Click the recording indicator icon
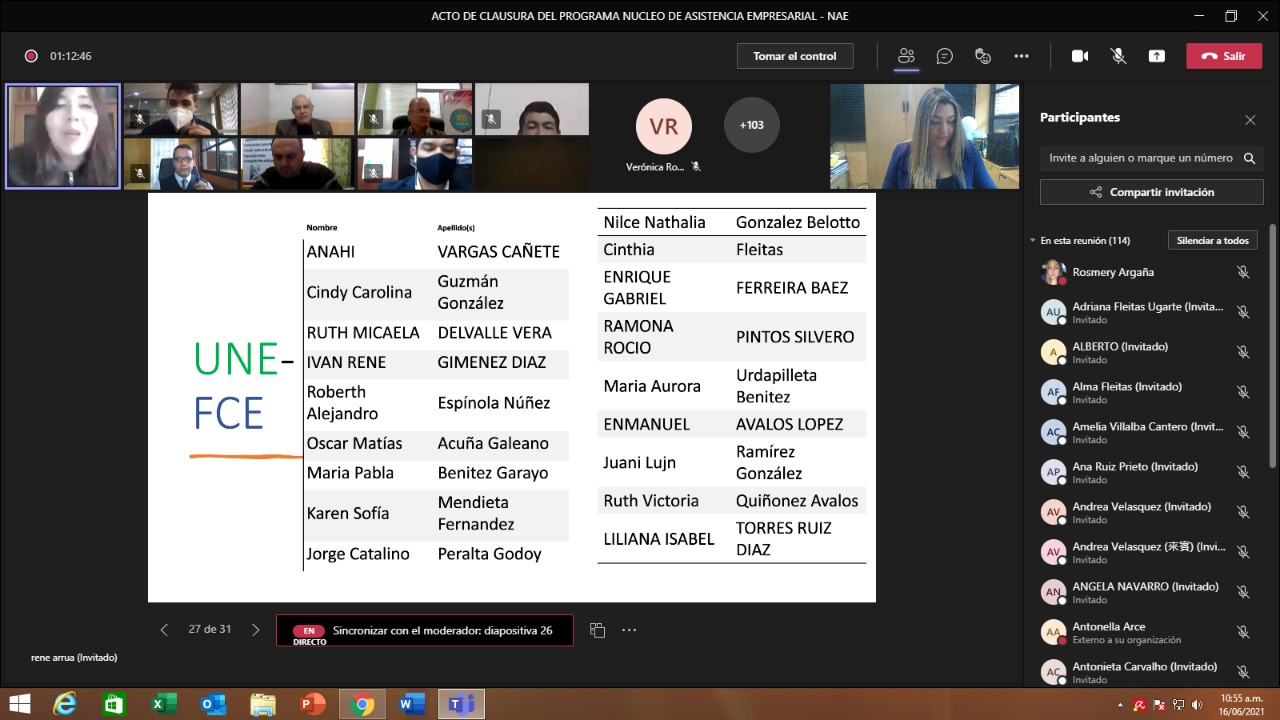This screenshot has width=1280, height=720. click(31, 56)
